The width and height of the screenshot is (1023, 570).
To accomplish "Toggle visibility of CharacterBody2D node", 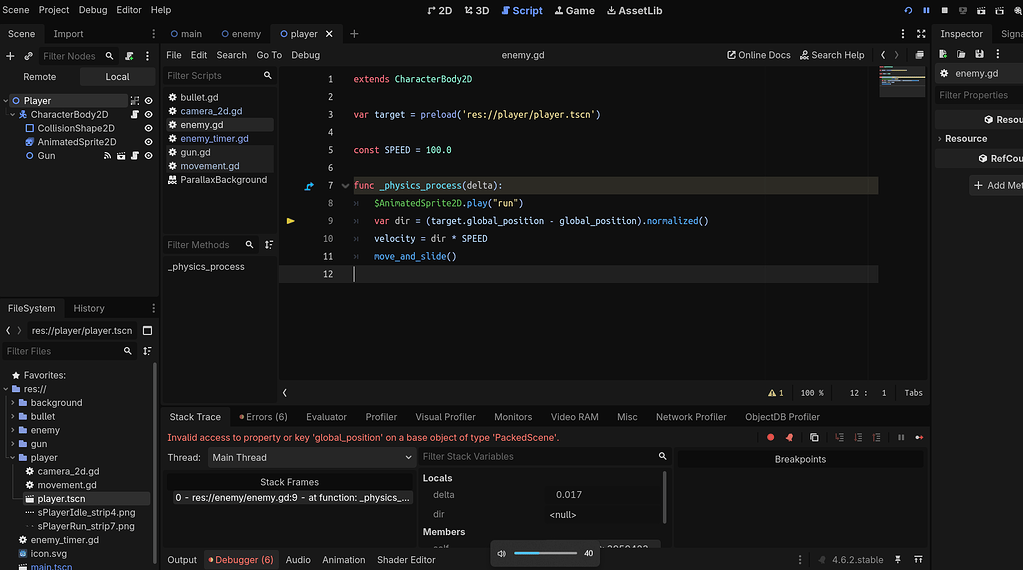I will pyautogui.click(x=148, y=114).
